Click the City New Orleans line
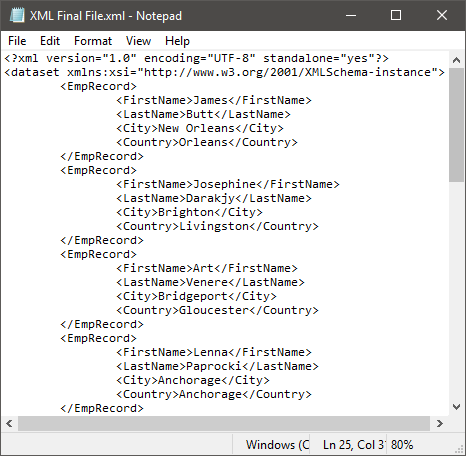Image resolution: width=466 pixels, height=456 pixels. click(x=200, y=128)
